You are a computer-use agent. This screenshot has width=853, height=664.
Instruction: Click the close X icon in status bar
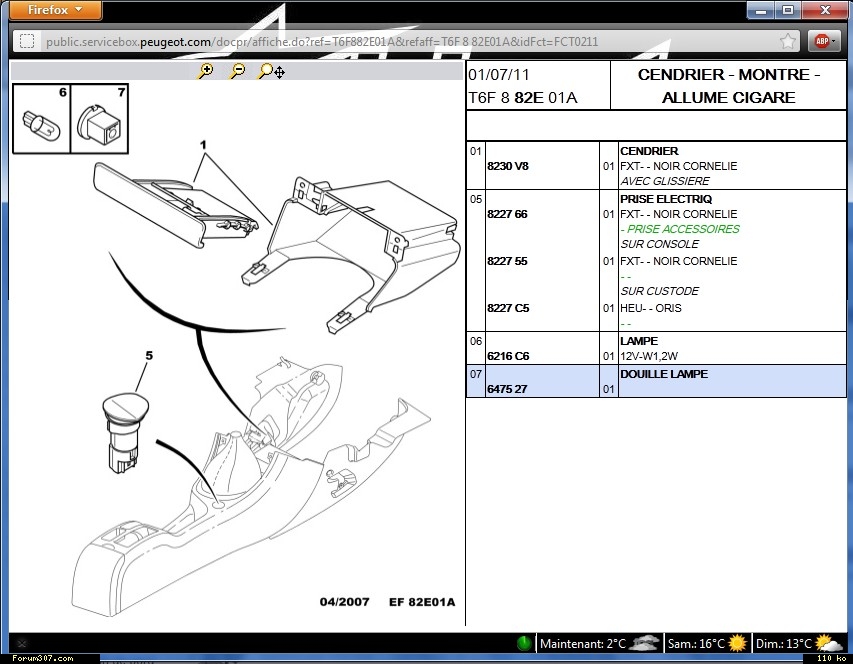pos(22,643)
